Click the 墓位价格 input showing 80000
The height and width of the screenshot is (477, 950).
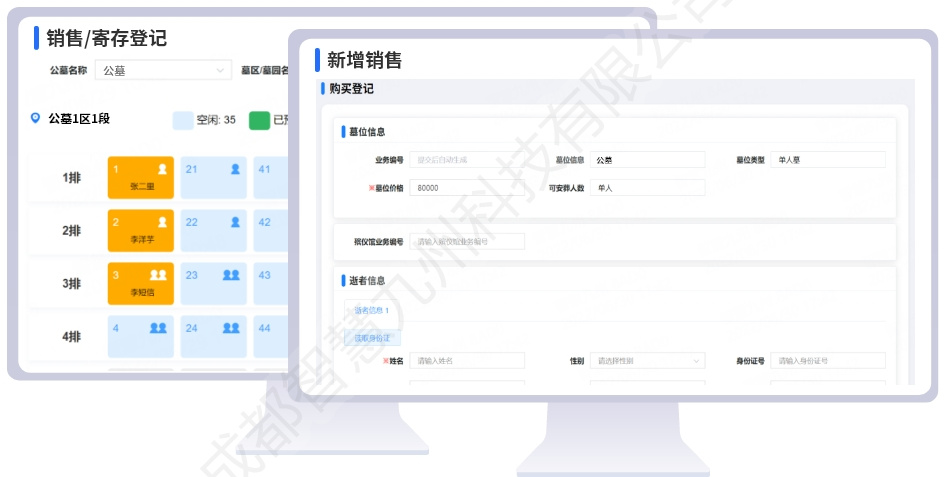[466, 188]
